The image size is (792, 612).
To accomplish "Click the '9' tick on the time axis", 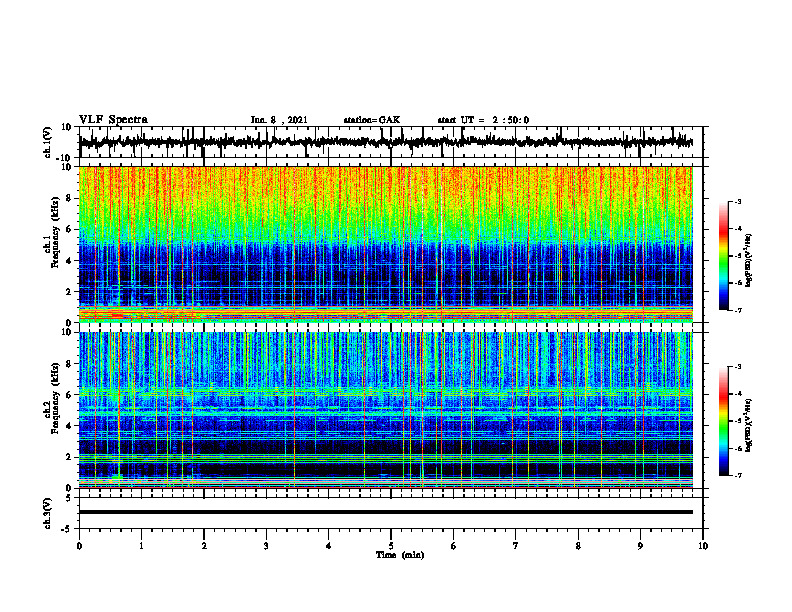I will pos(640,546).
